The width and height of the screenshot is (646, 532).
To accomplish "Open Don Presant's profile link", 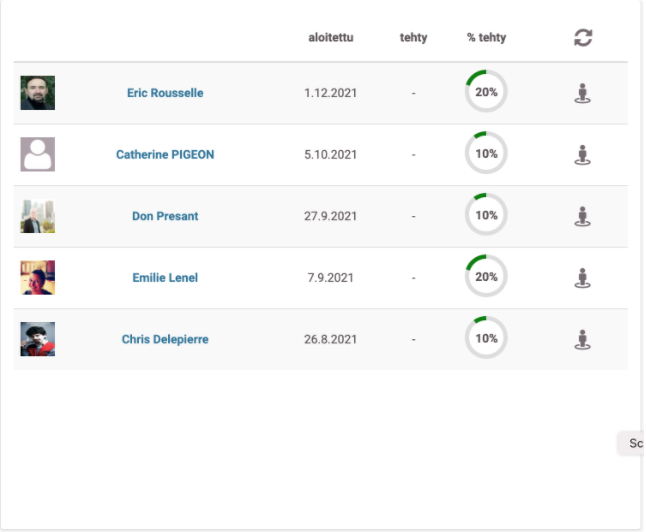I will (x=165, y=216).
